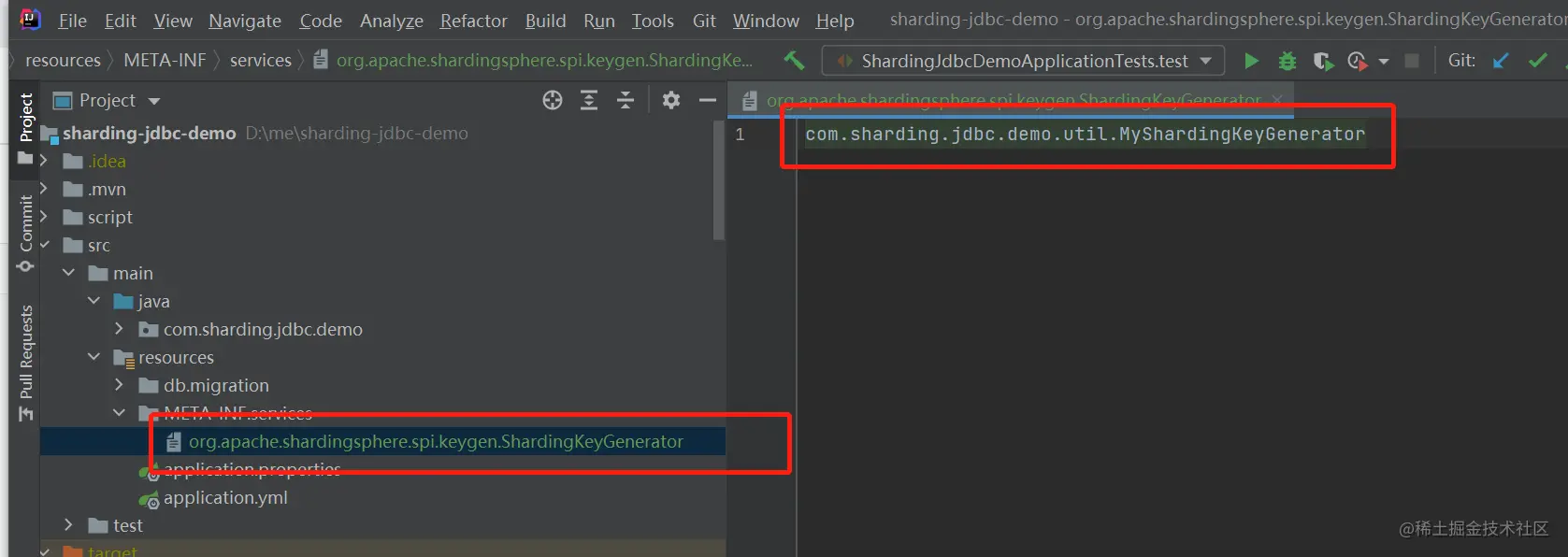The width and height of the screenshot is (1568, 557).
Task: Expand all in Project panel
Action: click(x=589, y=100)
